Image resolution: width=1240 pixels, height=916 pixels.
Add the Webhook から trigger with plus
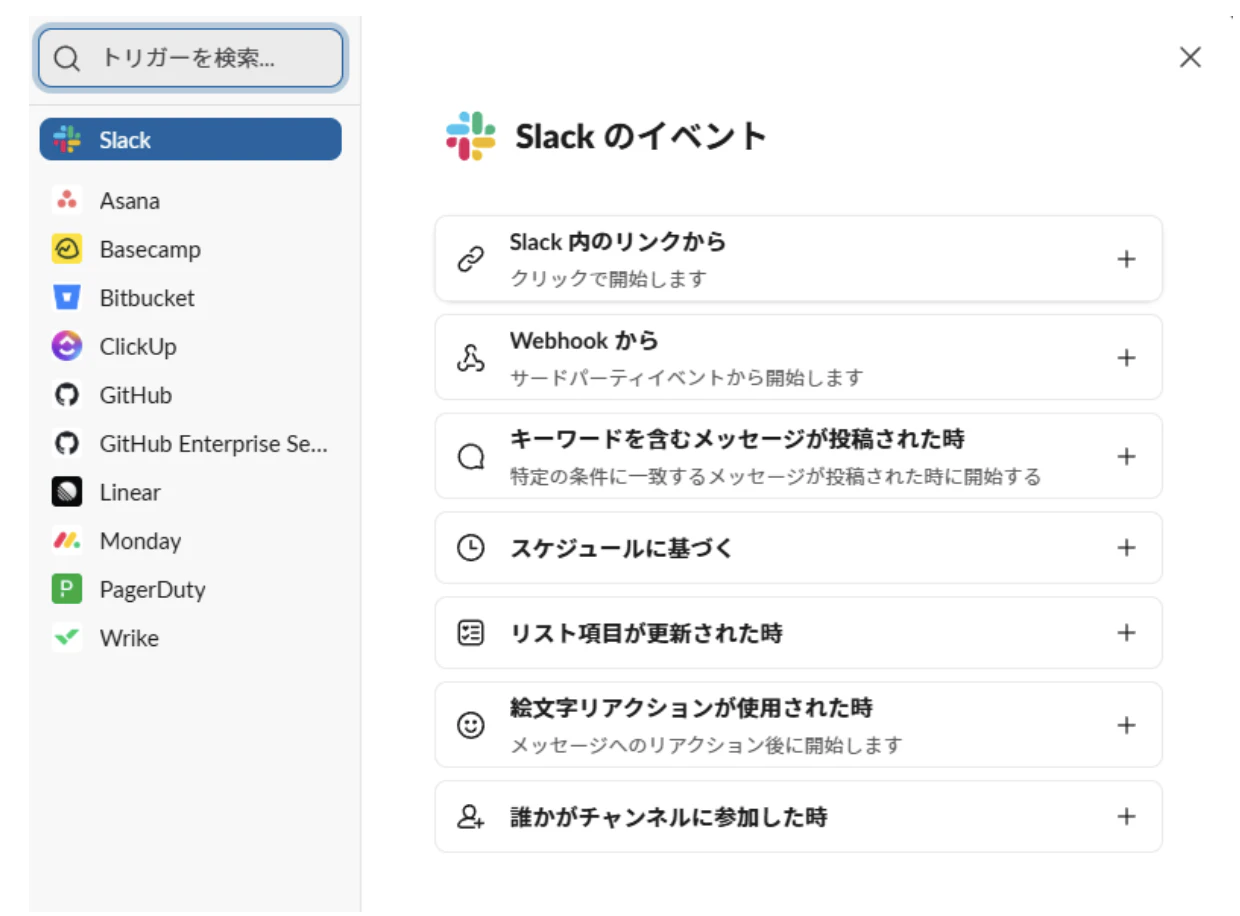(1126, 358)
